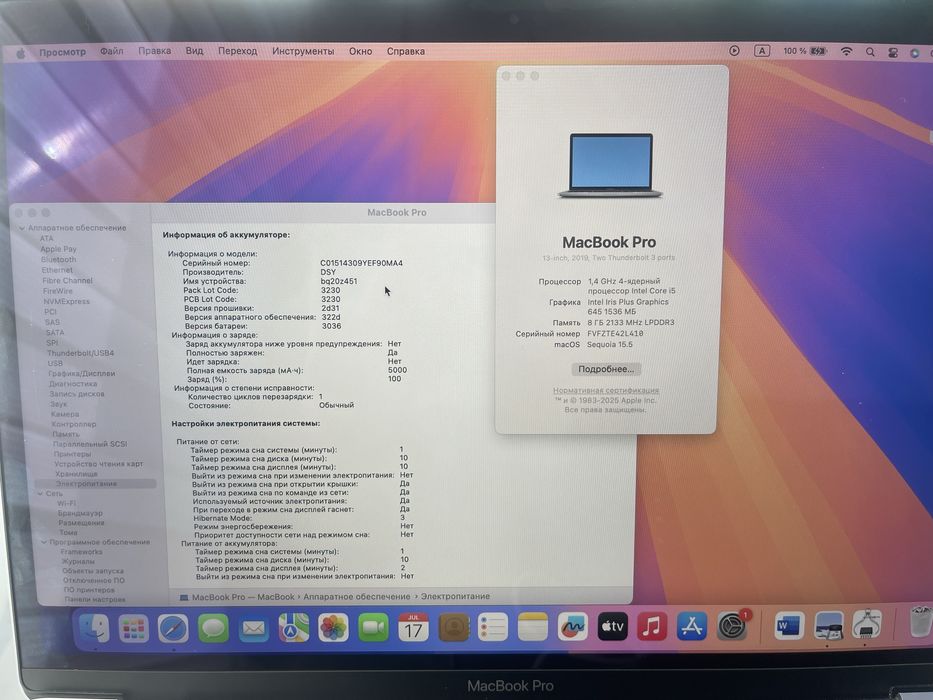
Task: Select Хранилище in the sidebar
Action: coord(76,474)
